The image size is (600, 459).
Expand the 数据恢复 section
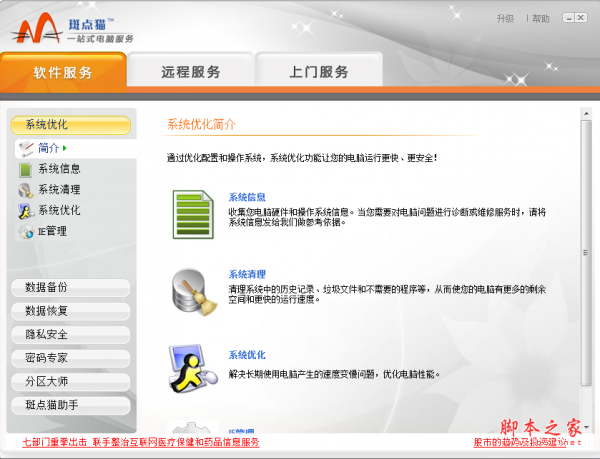71,311
